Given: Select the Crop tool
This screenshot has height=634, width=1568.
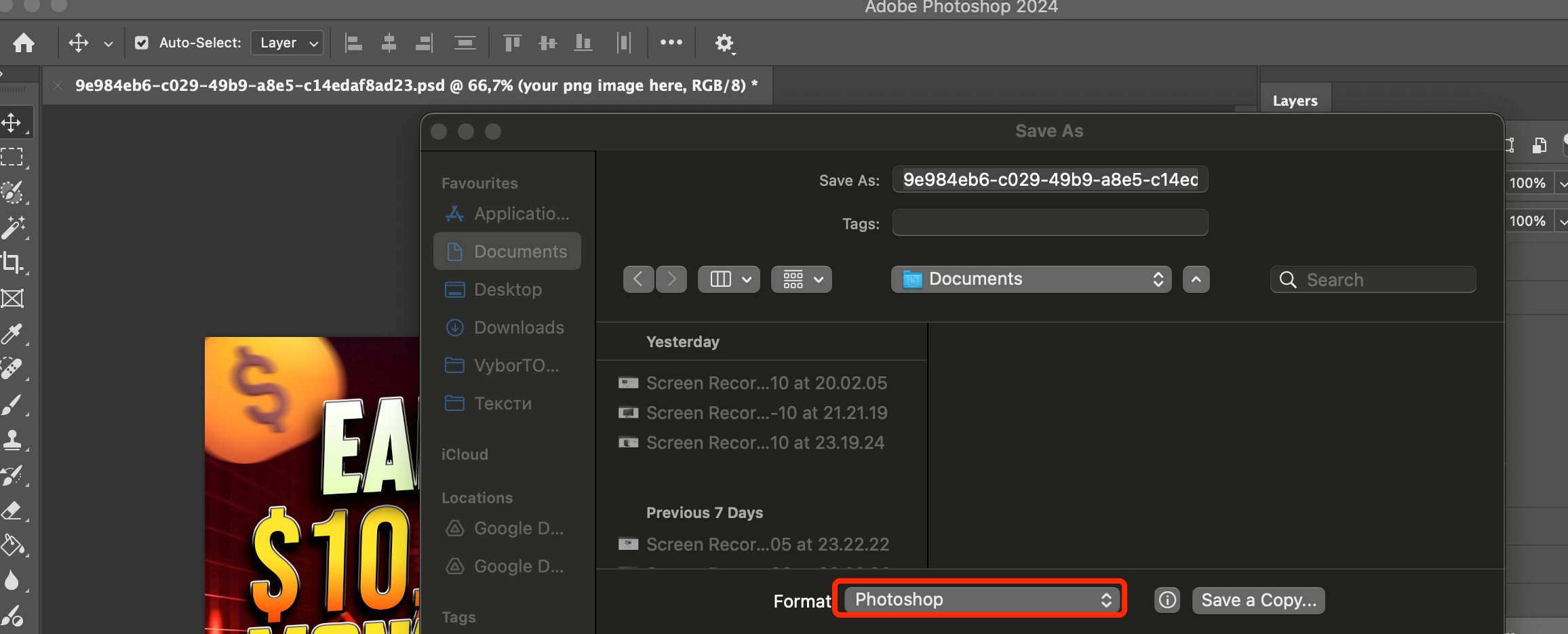Looking at the screenshot, I should click(12, 263).
